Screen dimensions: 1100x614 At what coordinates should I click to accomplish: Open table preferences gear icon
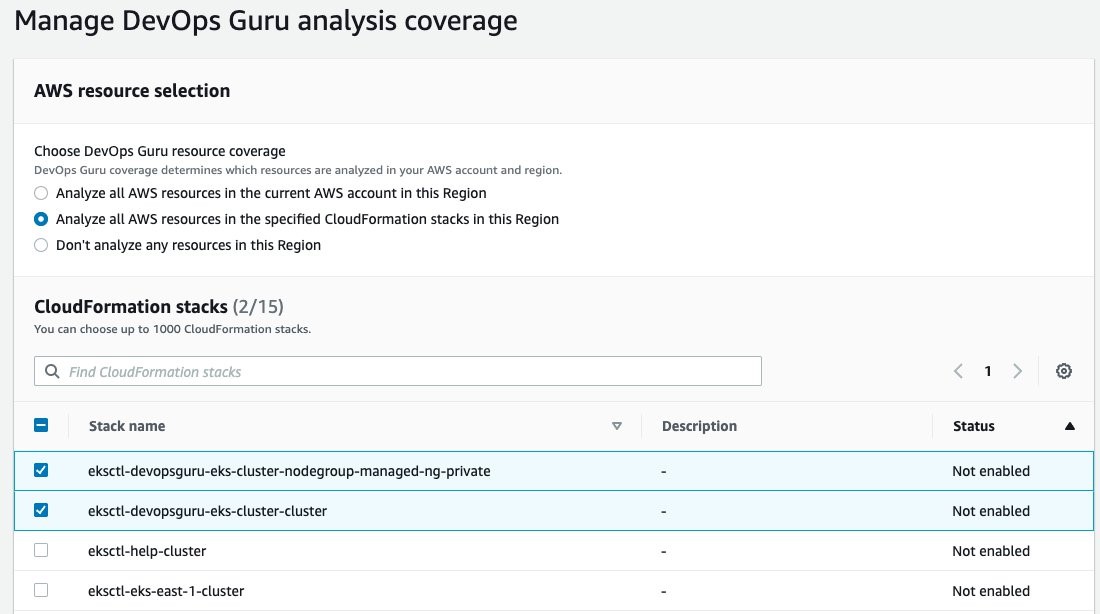[1064, 371]
